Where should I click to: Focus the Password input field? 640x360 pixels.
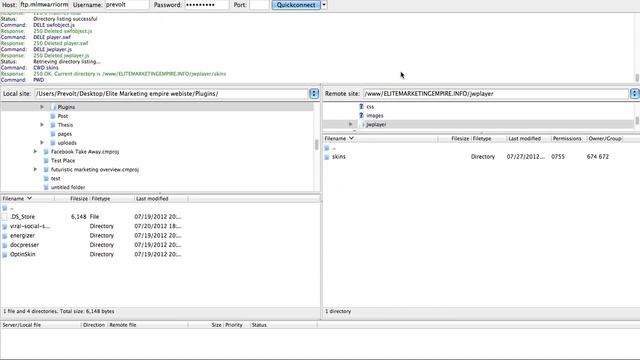click(206, 5)
